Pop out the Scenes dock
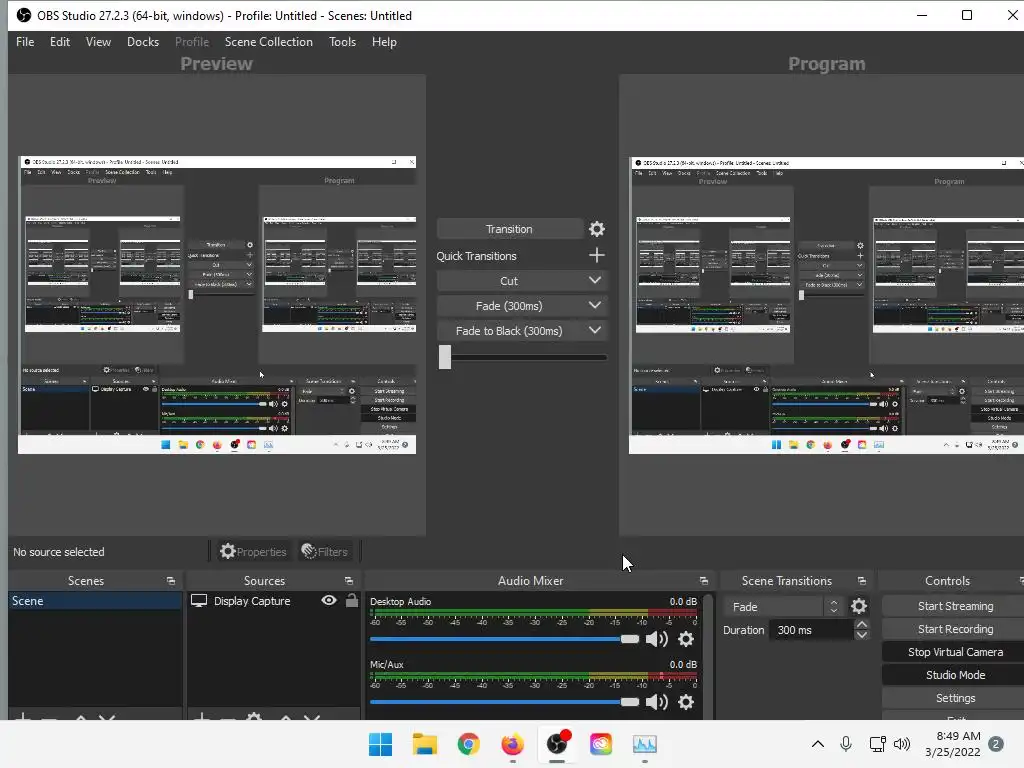The image size is (1024, 768). point(171,581)
